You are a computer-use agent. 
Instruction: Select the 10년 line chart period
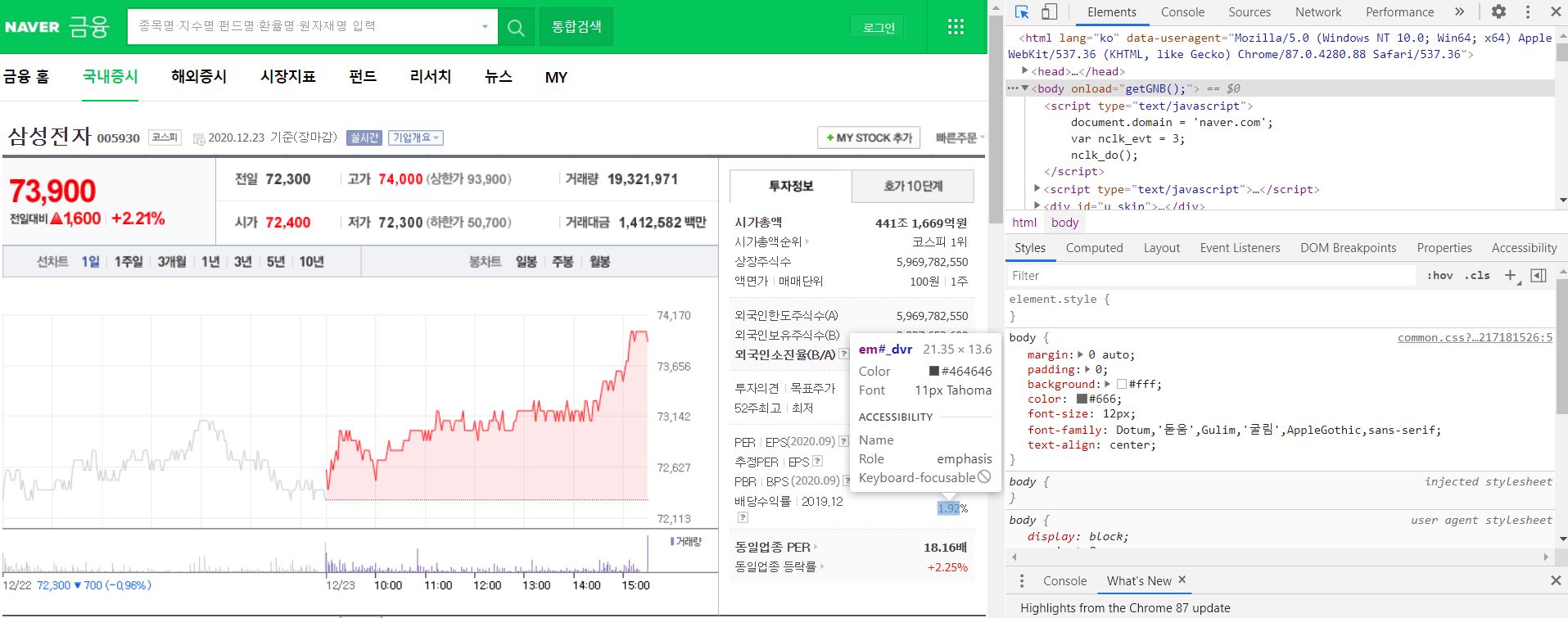(311, 262)
